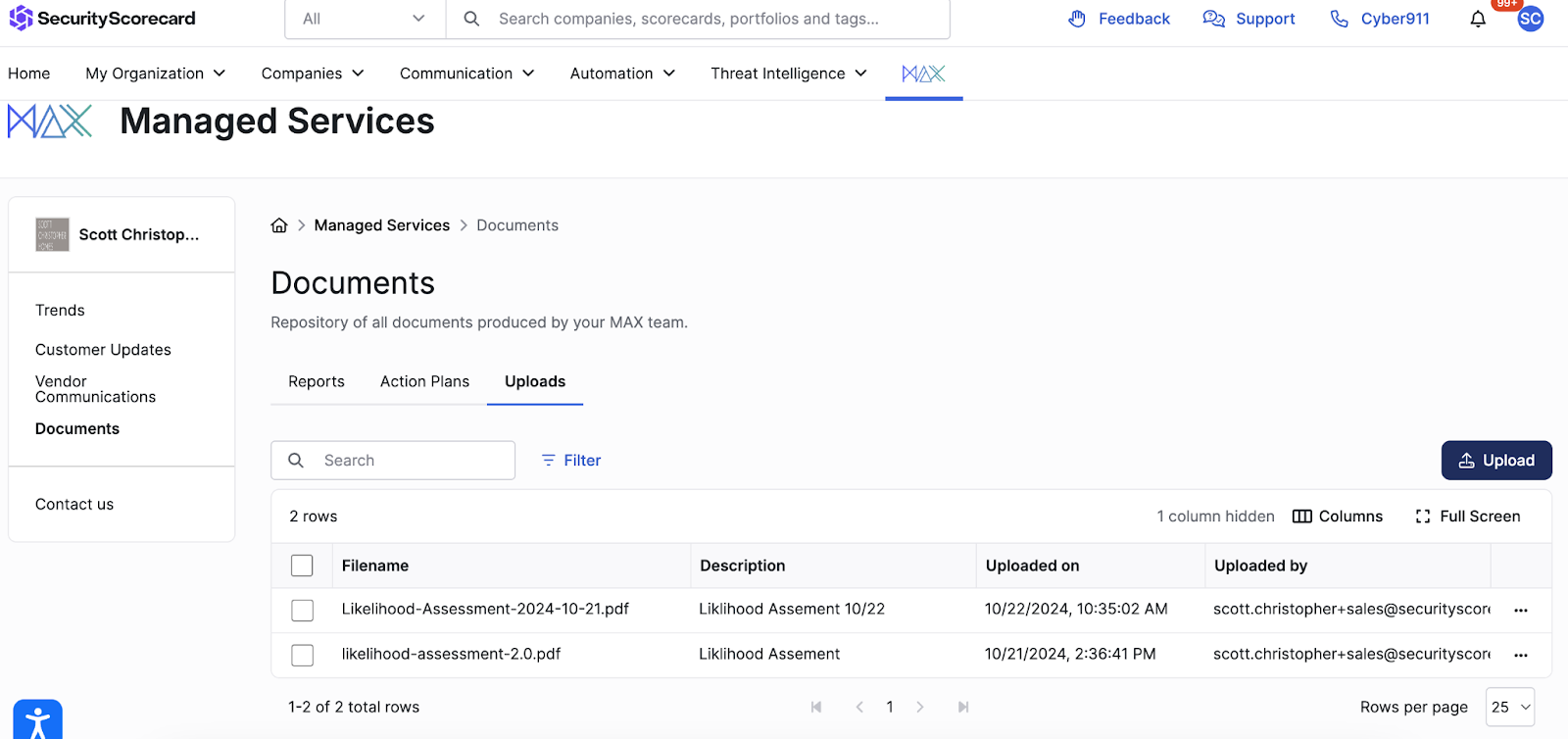
Task: Sort by Uploaded on column header
Action: point(1032,566)
